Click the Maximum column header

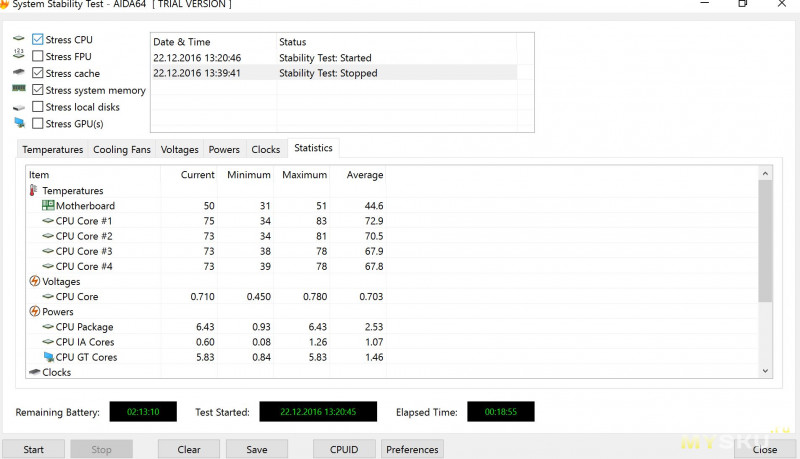(302, 175)
